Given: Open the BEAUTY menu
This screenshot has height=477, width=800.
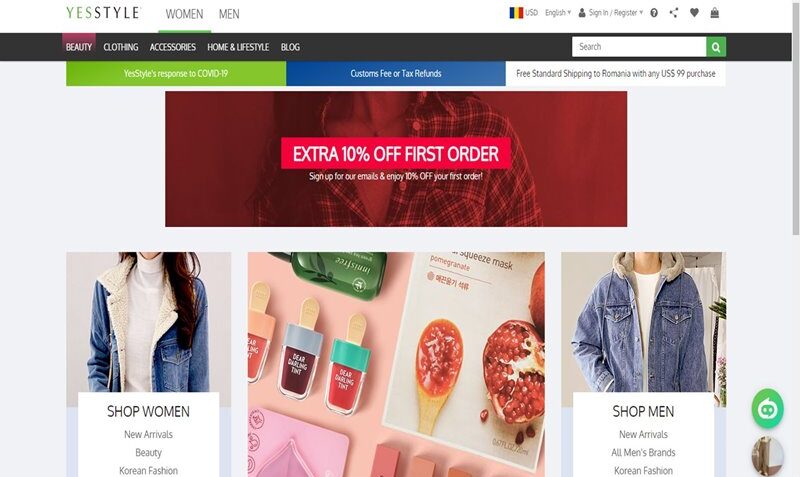Looking at the screenshot, I should pos(79,47).
